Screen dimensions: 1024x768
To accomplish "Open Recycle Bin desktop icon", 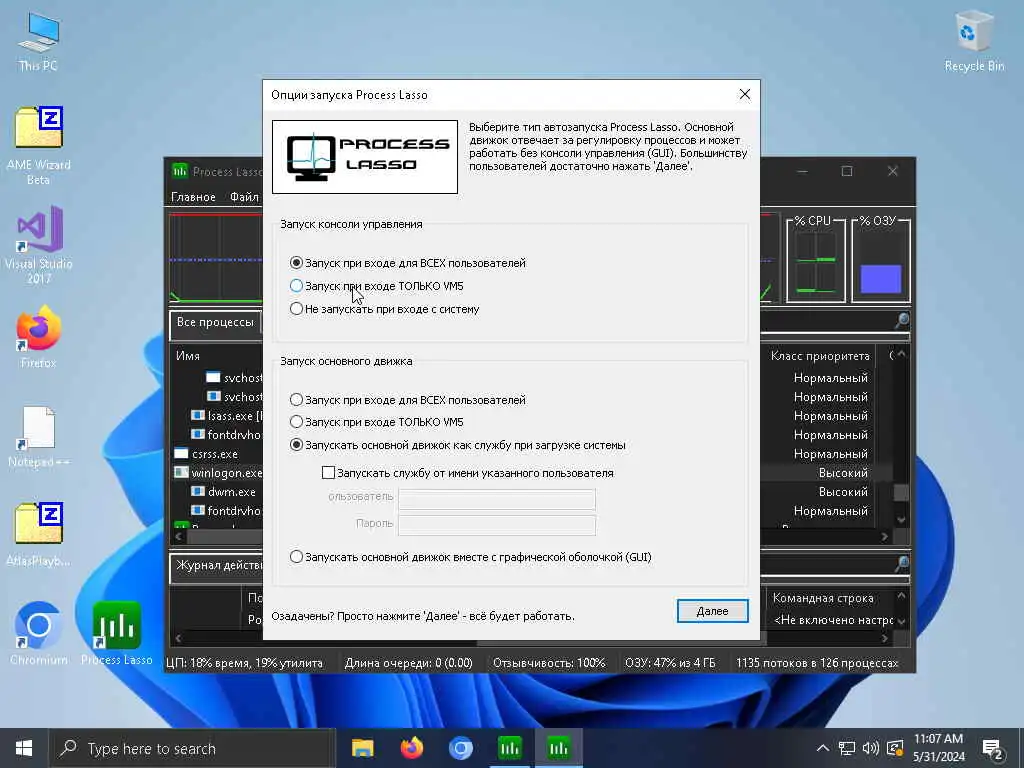I will coord(974,40).
